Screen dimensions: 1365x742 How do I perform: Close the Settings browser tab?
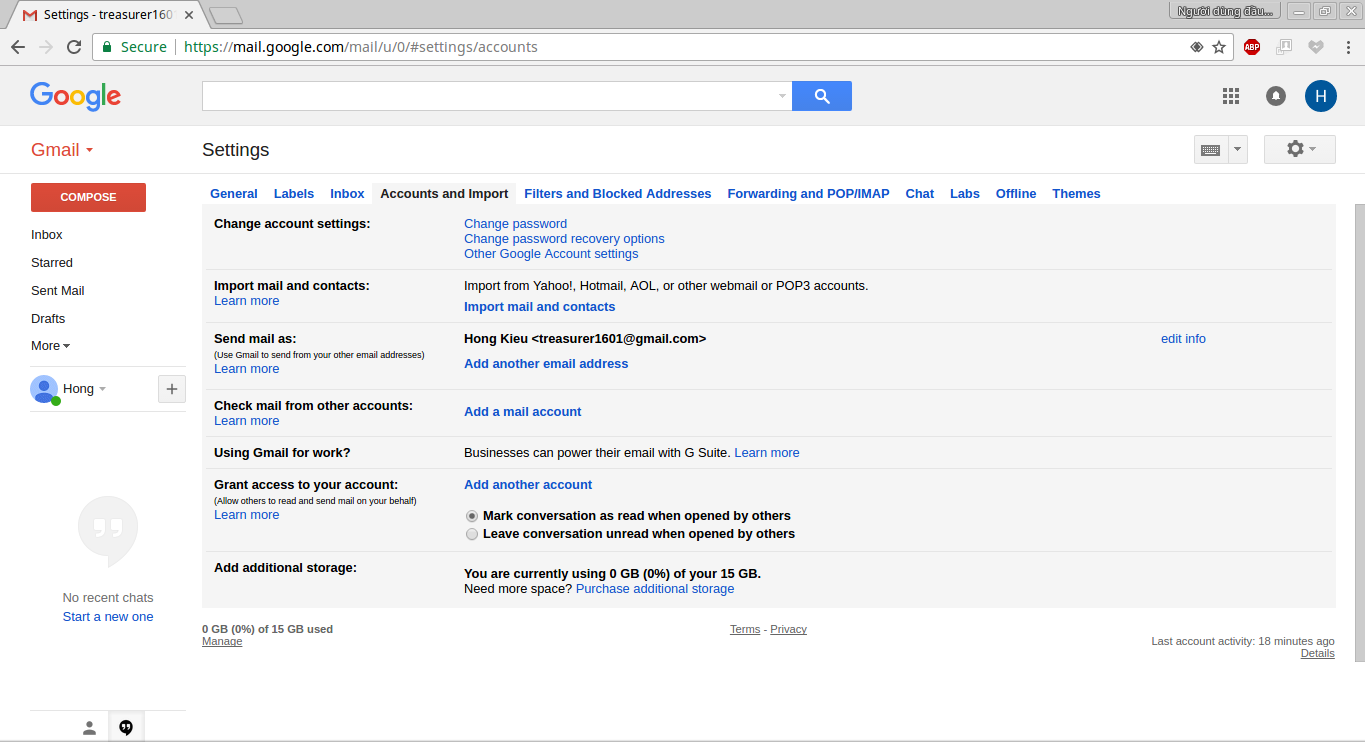pyautogui.click(x=189, y=15)
